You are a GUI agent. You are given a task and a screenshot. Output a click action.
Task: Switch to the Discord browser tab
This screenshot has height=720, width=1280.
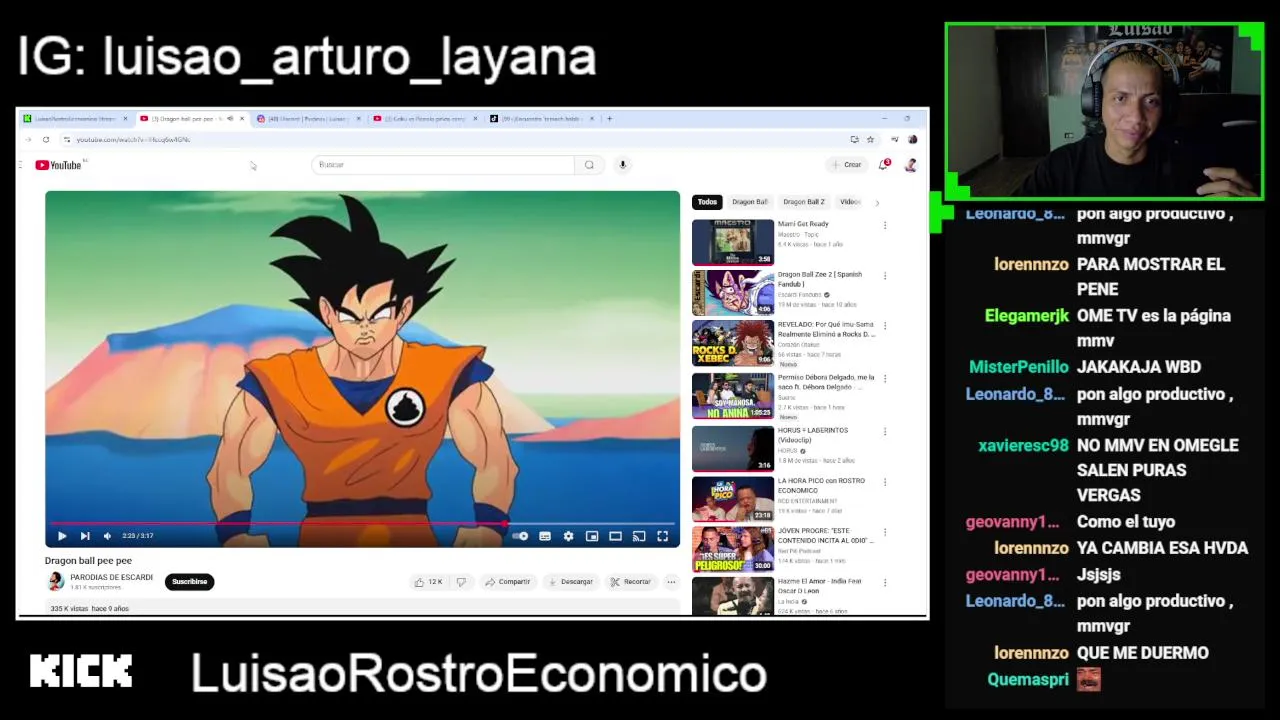click(x=307, y=119)
